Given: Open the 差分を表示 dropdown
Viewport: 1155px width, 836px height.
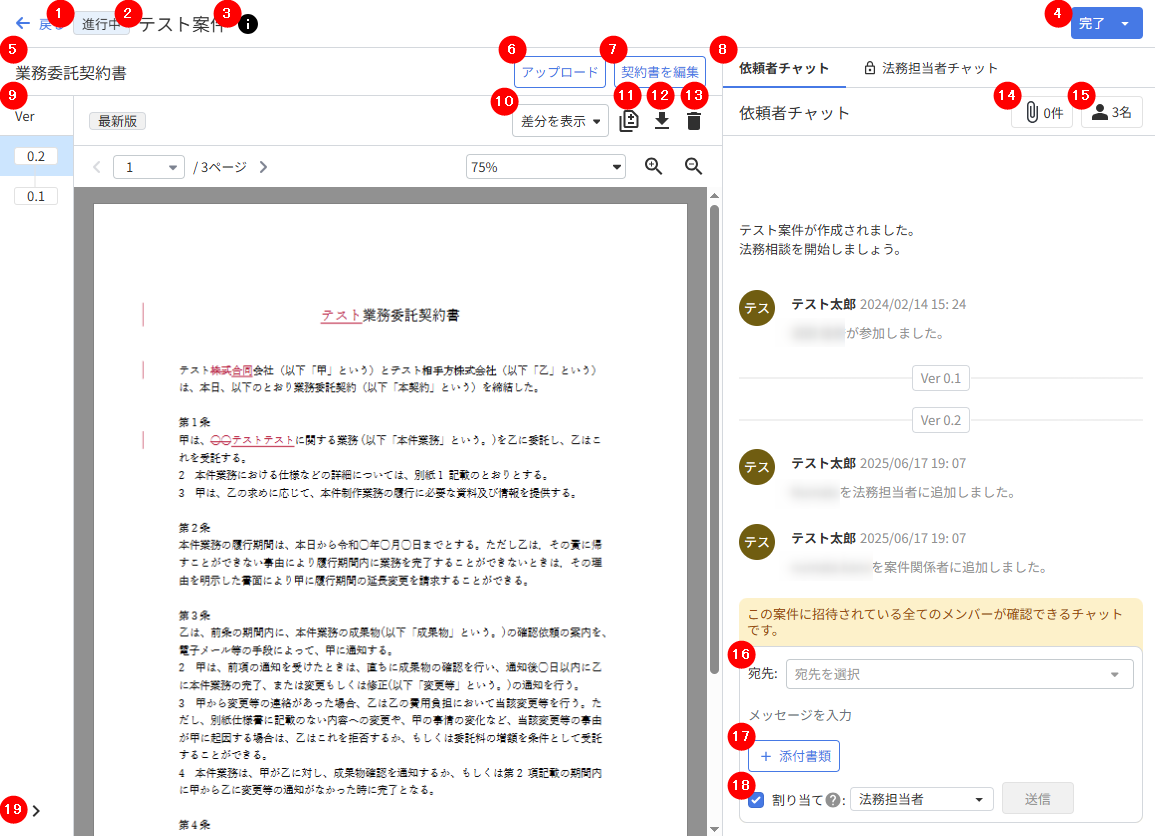Looking at the screenshot, I should point(561,121).
